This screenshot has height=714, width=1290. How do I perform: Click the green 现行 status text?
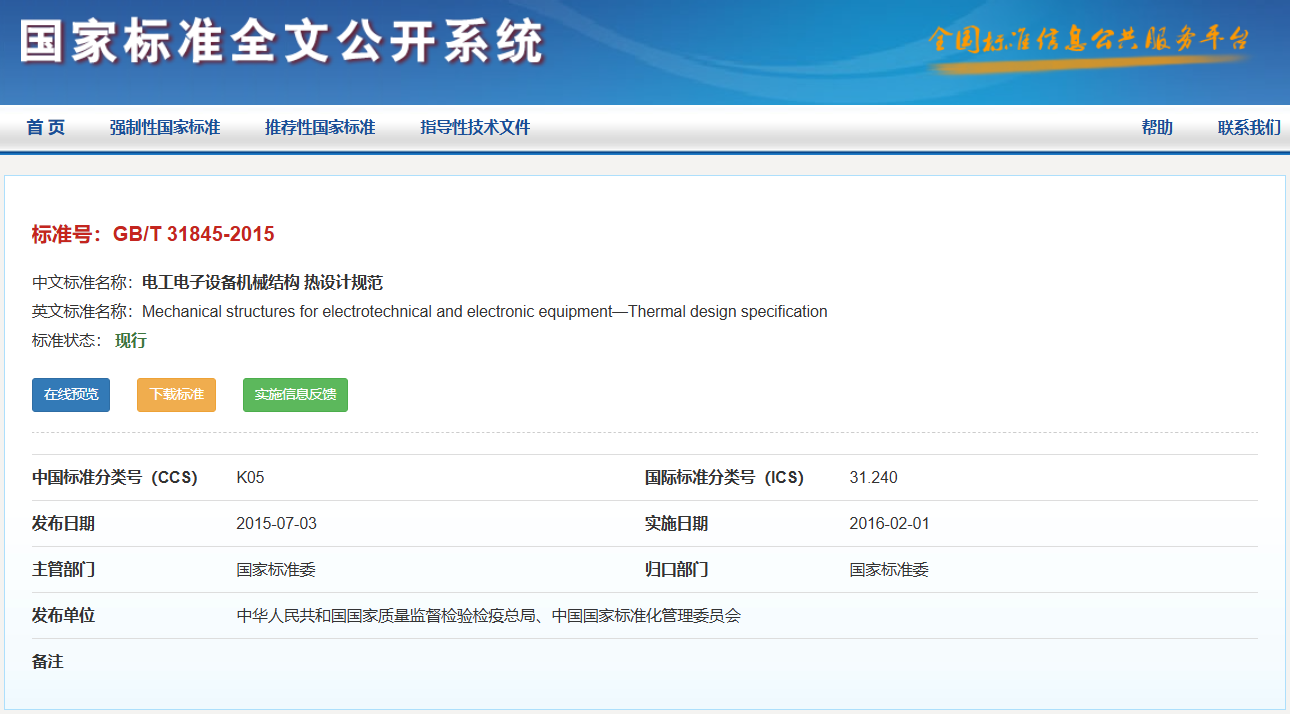pos(131,340)
